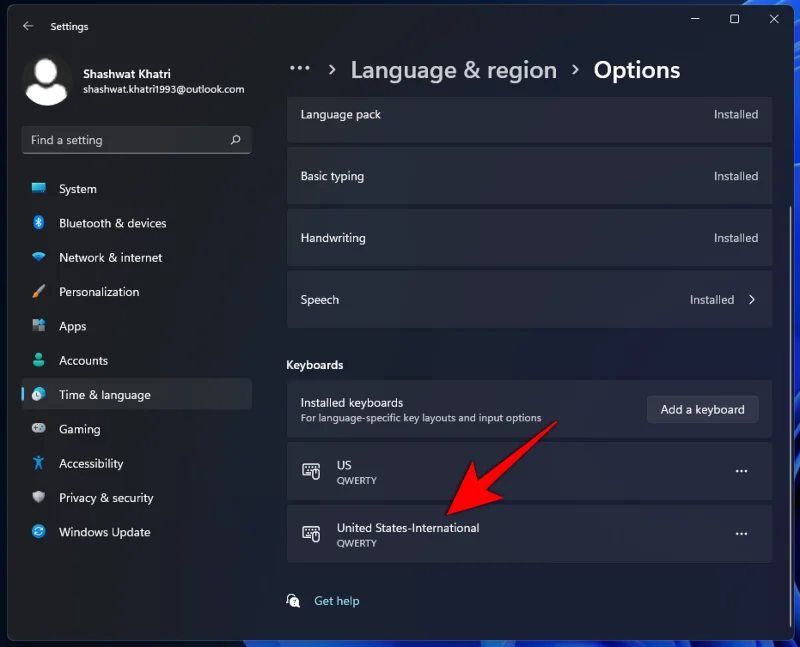Click the Get help question mark icon
Viewport: 800px width, 647px height.
293,600
